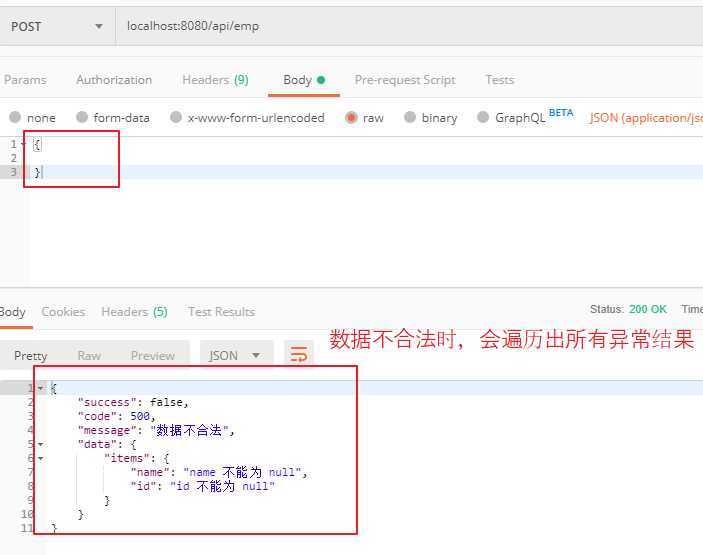Select the none body type
Viewport: 703px width, 555px height.
pos(32,117)
